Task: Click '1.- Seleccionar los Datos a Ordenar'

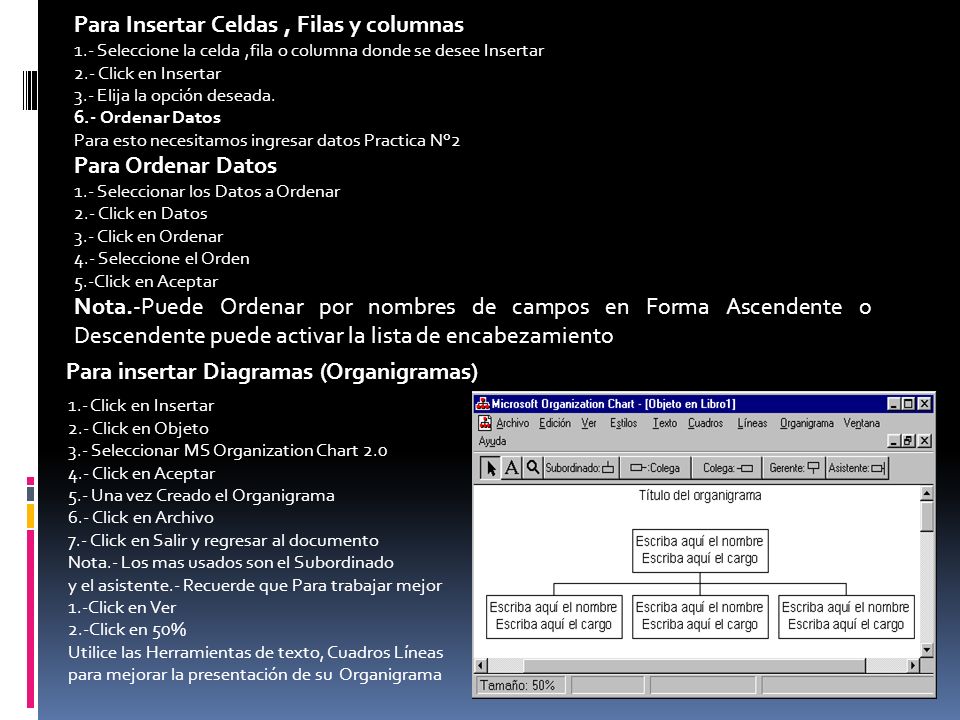Action: click(206, 192)
